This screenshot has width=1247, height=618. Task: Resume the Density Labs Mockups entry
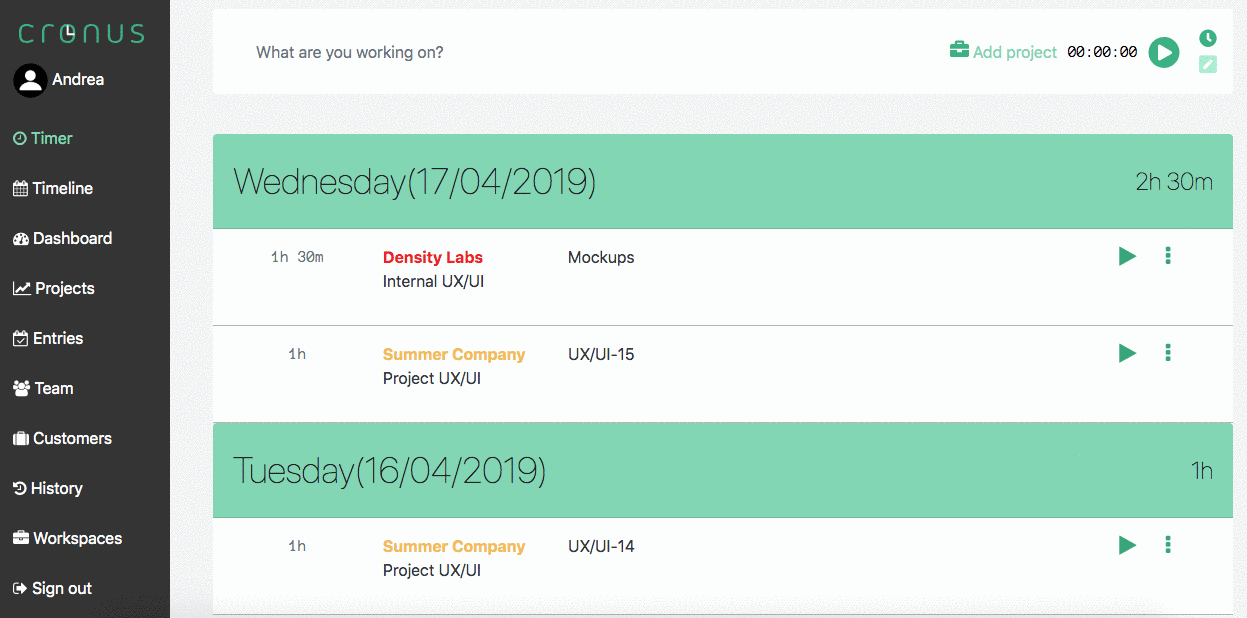point(1127,256)
